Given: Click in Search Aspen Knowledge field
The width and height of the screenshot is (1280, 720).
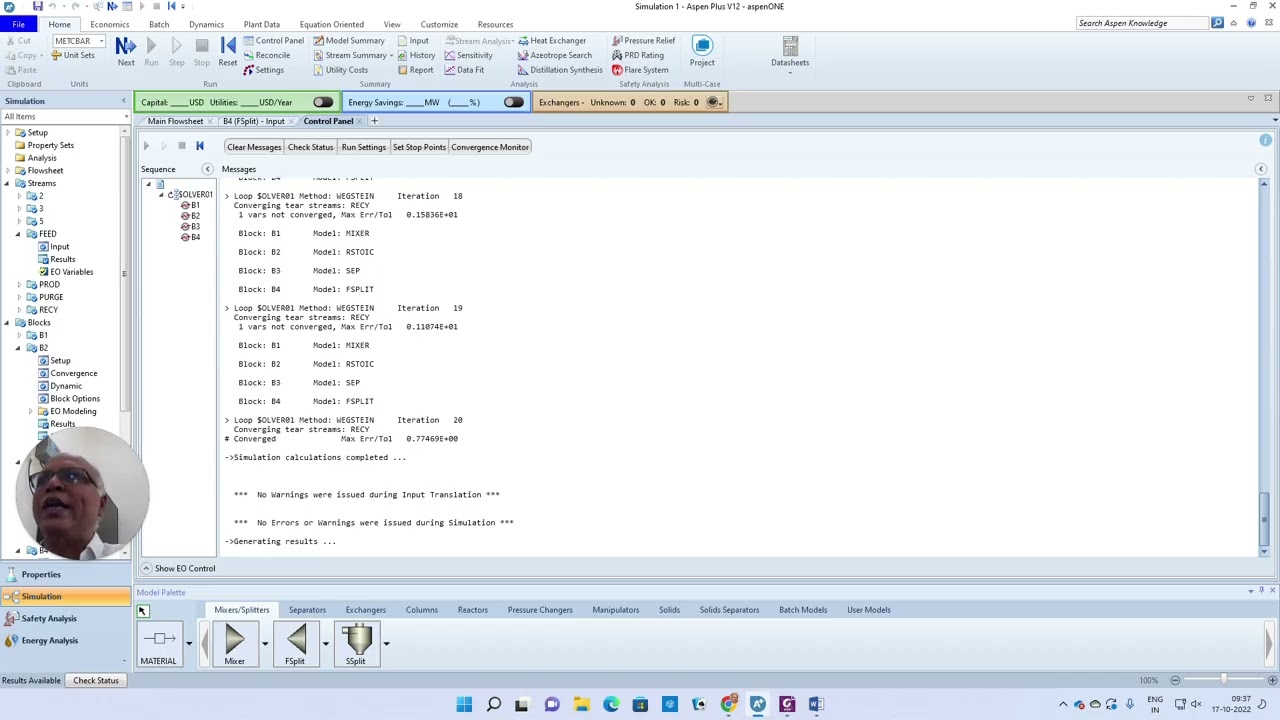Looking at the screenshot, I should tap(1142, 23).
